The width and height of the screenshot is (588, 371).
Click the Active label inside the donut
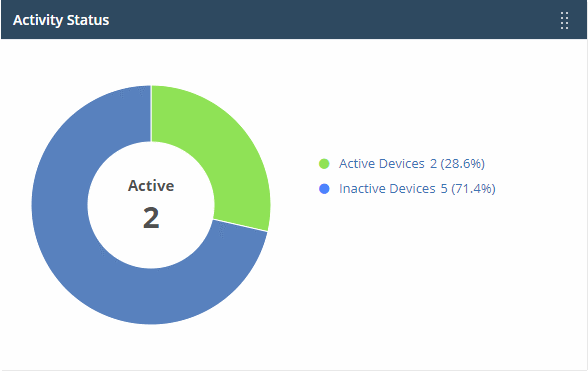pyautogui.click(x=151, y=186)
